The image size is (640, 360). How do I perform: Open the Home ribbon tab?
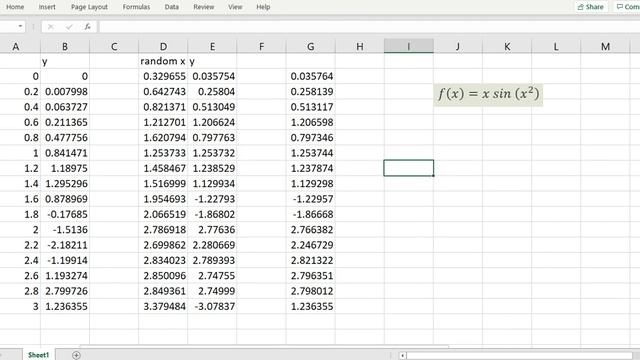[x=15, y=7]
